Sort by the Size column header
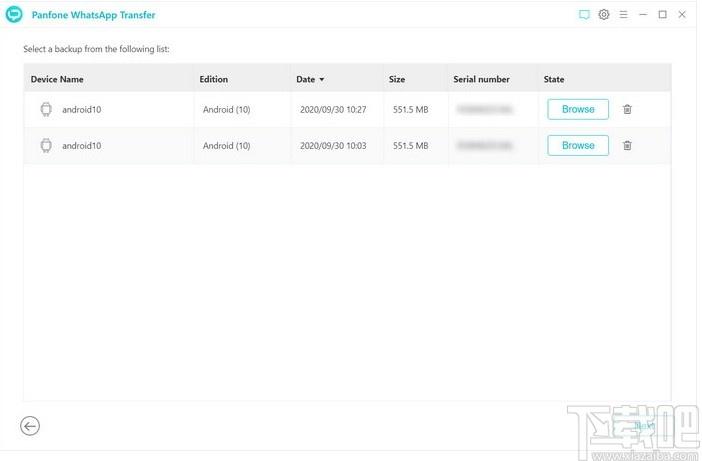Viewport: 702px width, 461px height. click(397, 79)
